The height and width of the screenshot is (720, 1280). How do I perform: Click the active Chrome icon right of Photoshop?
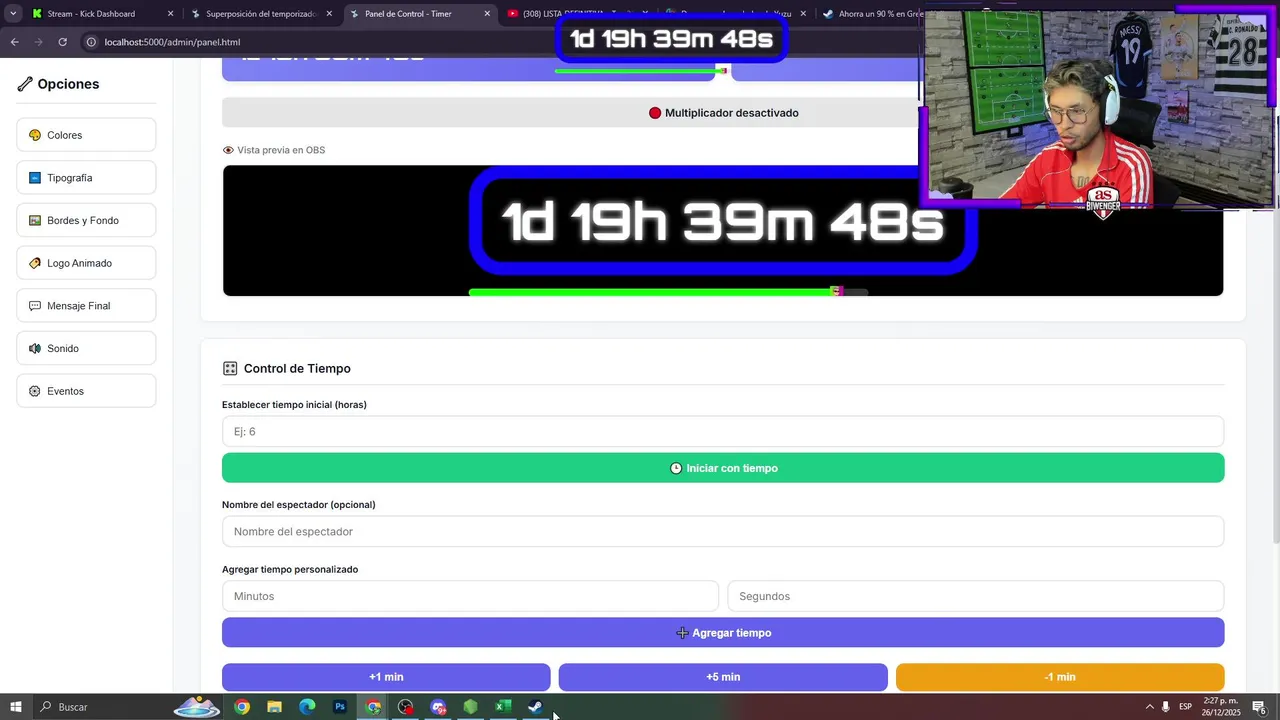(x=373, y=707)
